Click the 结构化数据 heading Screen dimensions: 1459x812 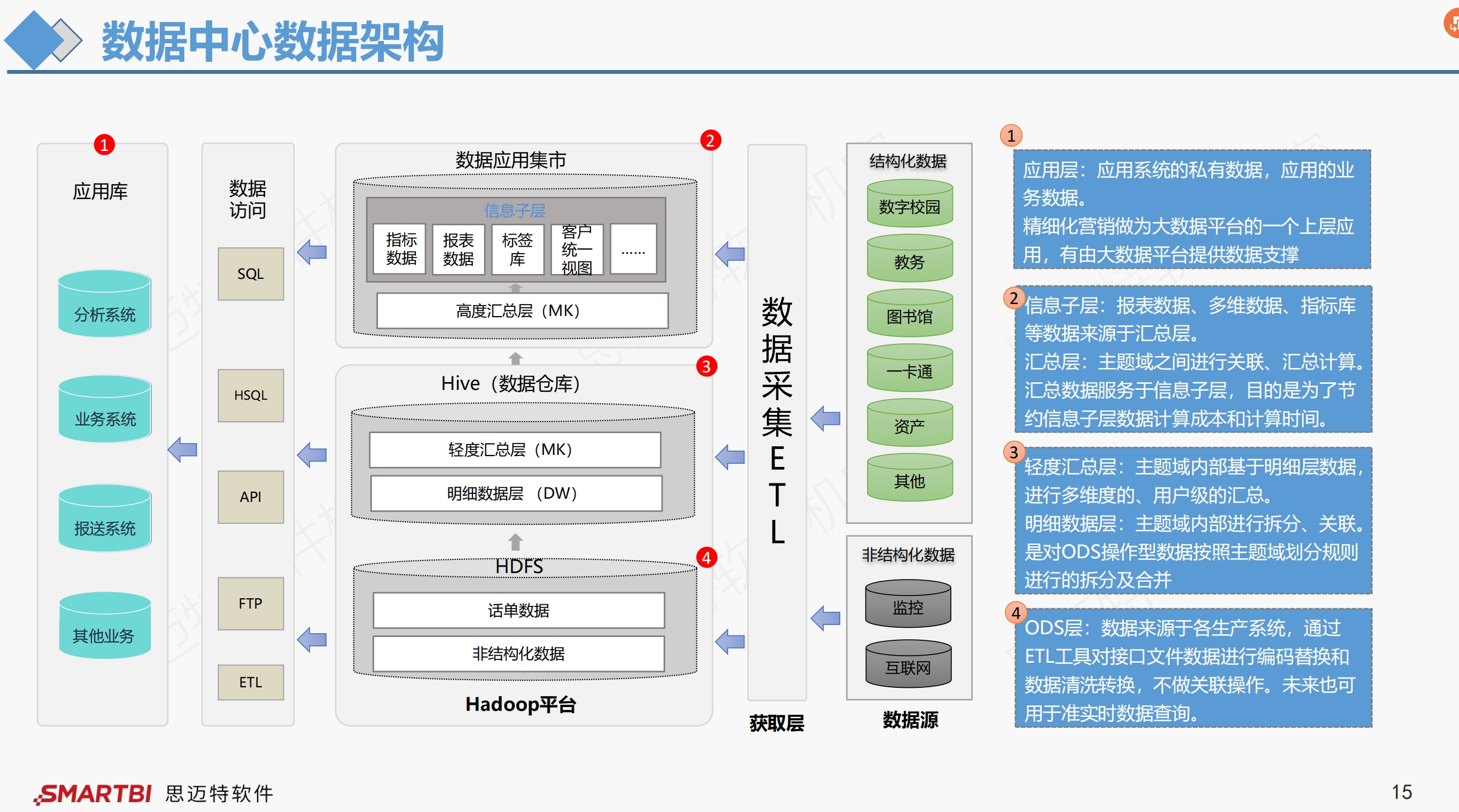[x=908, y=161]
